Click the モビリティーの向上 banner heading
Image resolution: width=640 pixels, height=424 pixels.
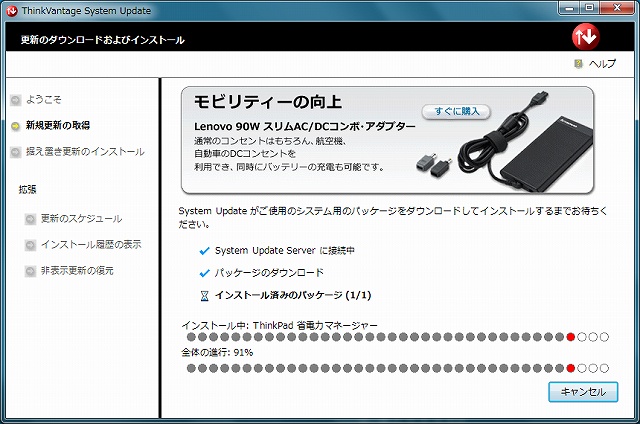pos(268,102)
